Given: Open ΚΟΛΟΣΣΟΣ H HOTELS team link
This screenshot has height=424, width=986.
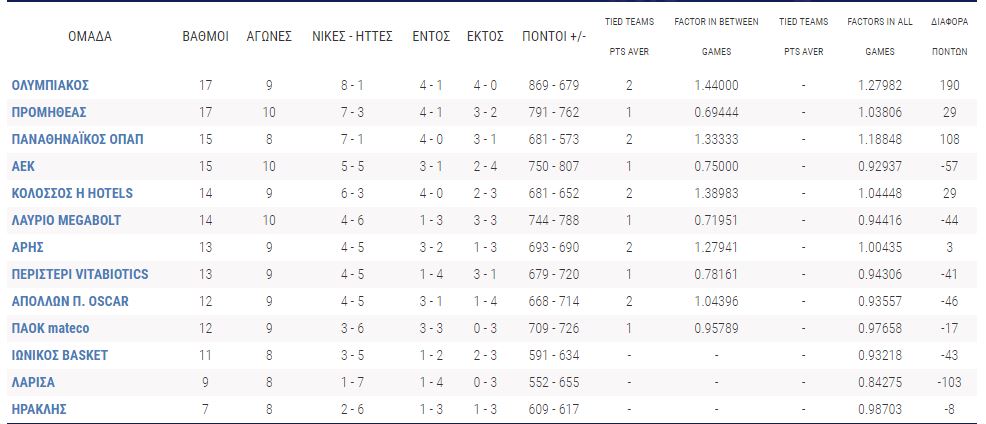Looking at the screenshot, I should [x=72, y=194].
